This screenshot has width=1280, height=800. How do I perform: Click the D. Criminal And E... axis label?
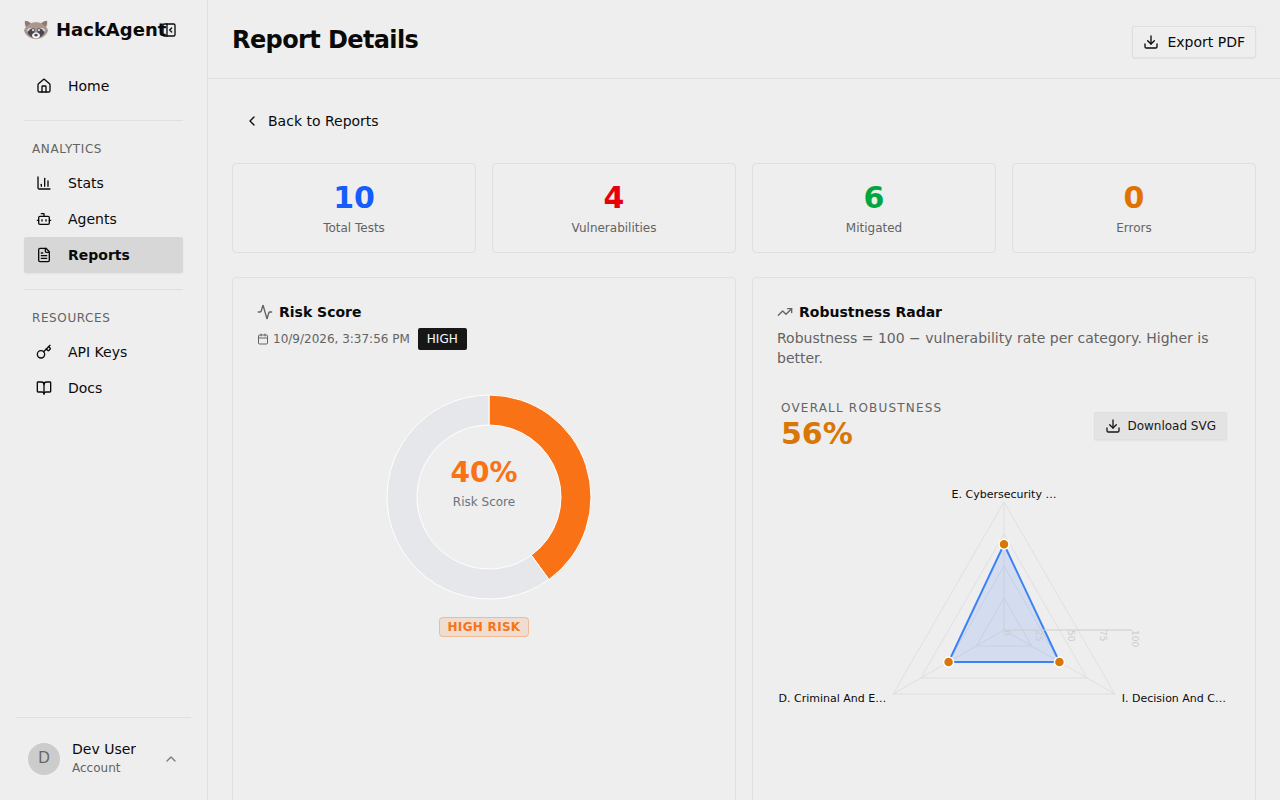pos(832,698)
